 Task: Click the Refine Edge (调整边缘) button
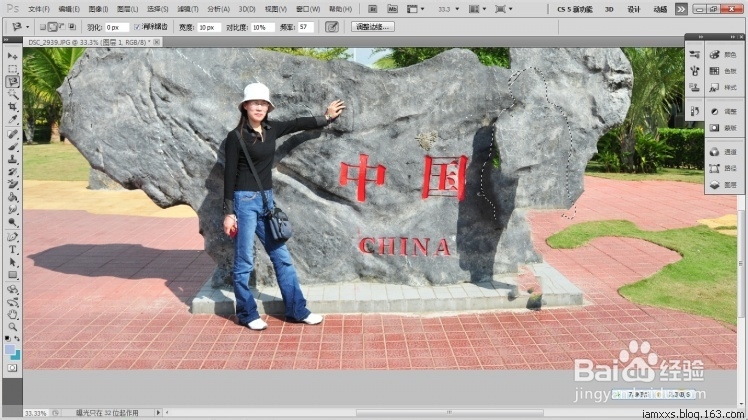tap(372, 27)
